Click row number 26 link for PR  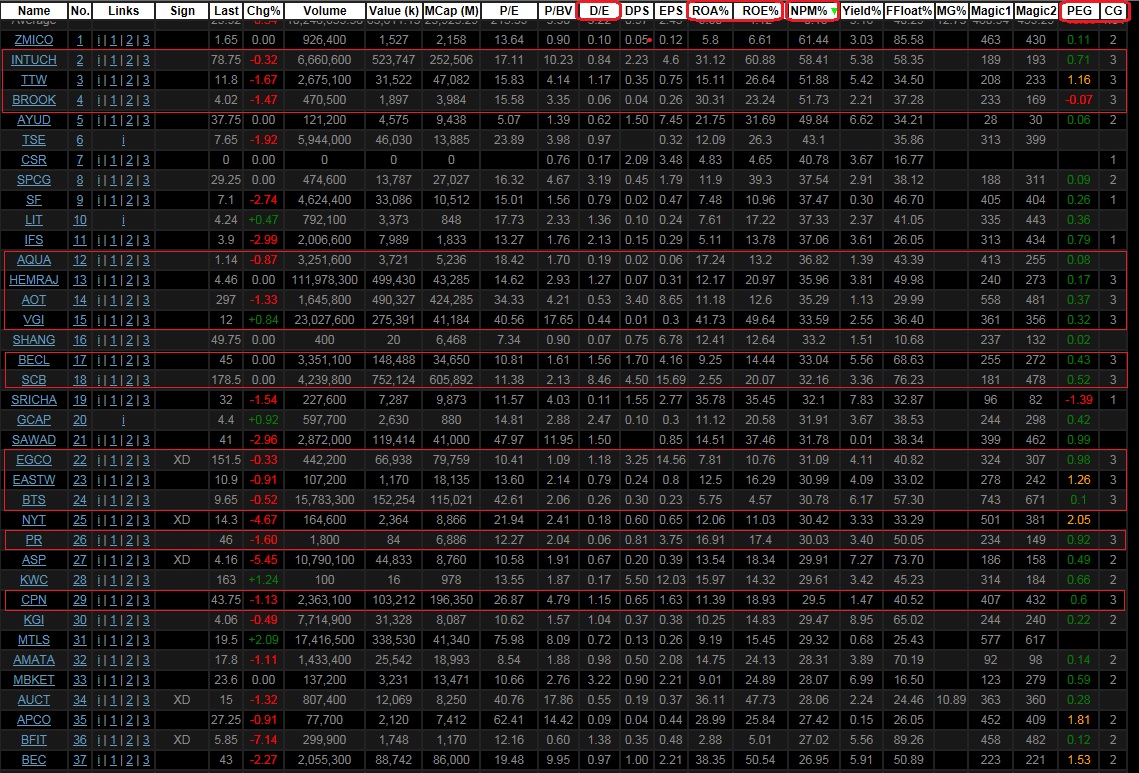click(x=80, y=539)
